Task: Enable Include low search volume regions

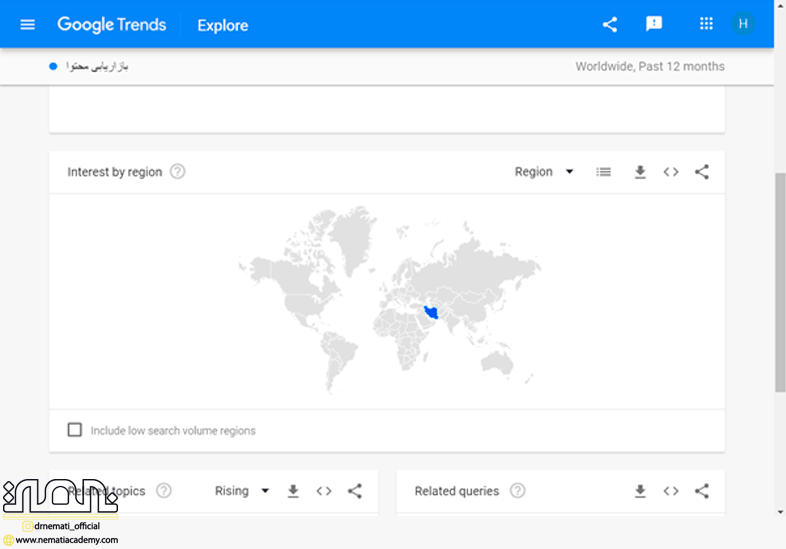Action: click(75, 430)
